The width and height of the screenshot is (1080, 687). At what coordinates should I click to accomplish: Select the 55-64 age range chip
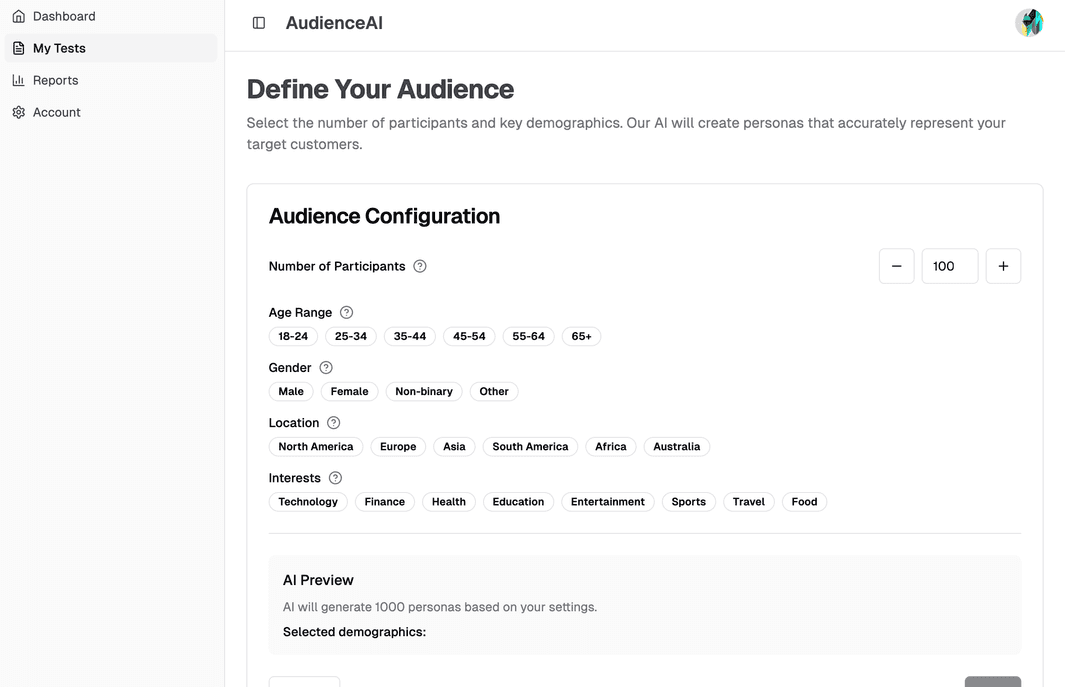(x=528, y=336)
